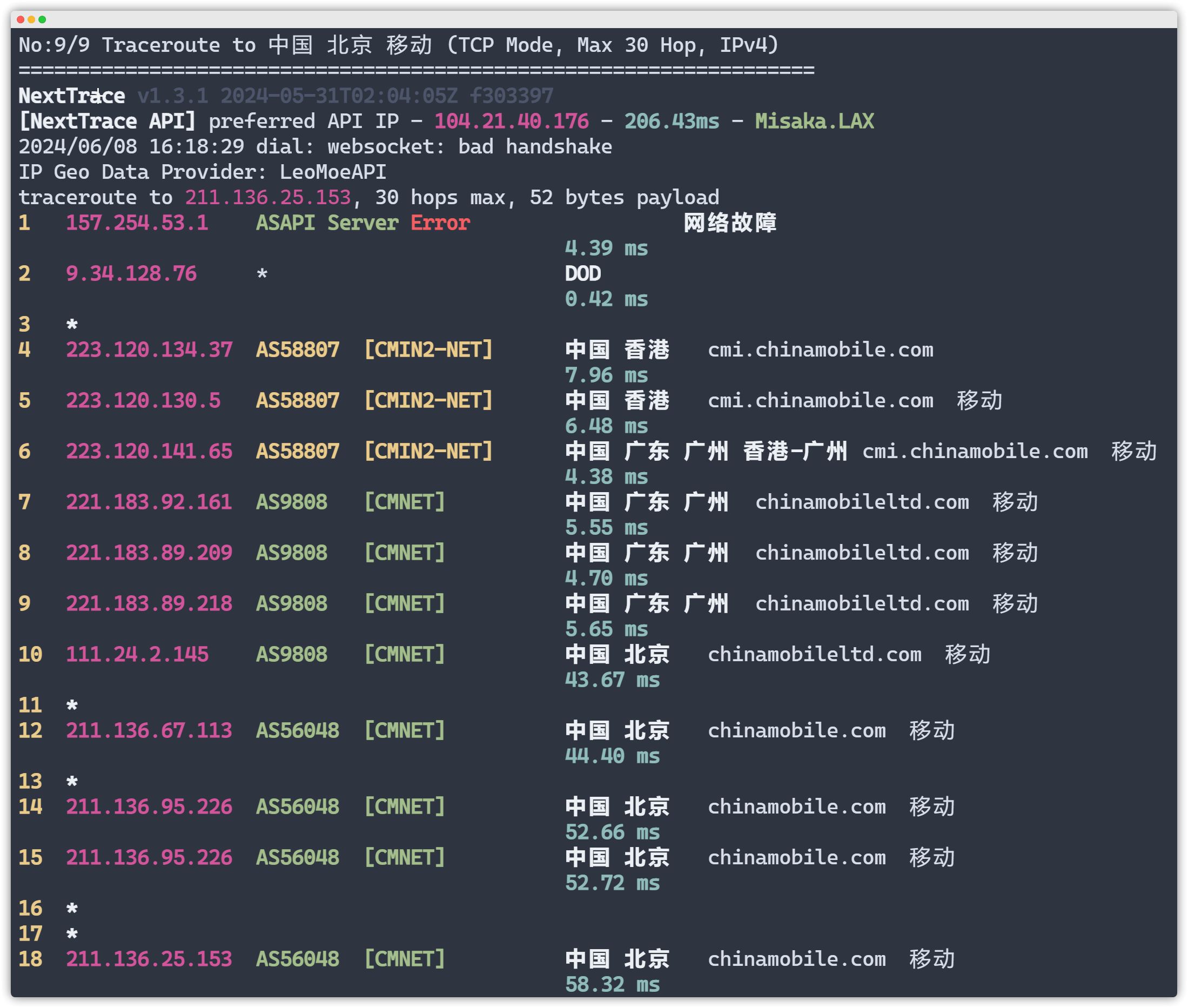Click hop 14 IP 211.136.95.226

[149, 807]
